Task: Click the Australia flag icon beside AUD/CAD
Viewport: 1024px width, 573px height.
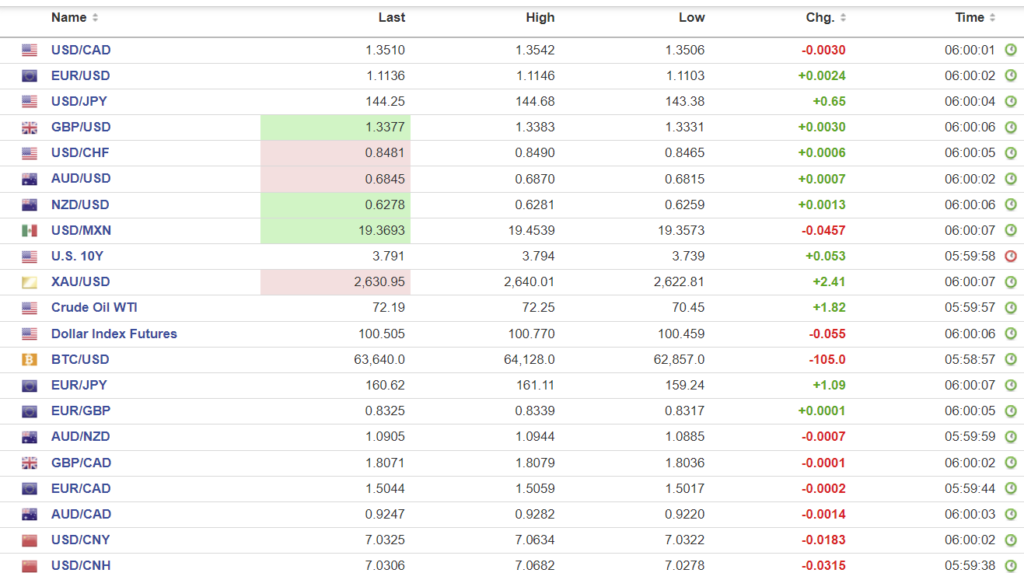Action: 29,515
